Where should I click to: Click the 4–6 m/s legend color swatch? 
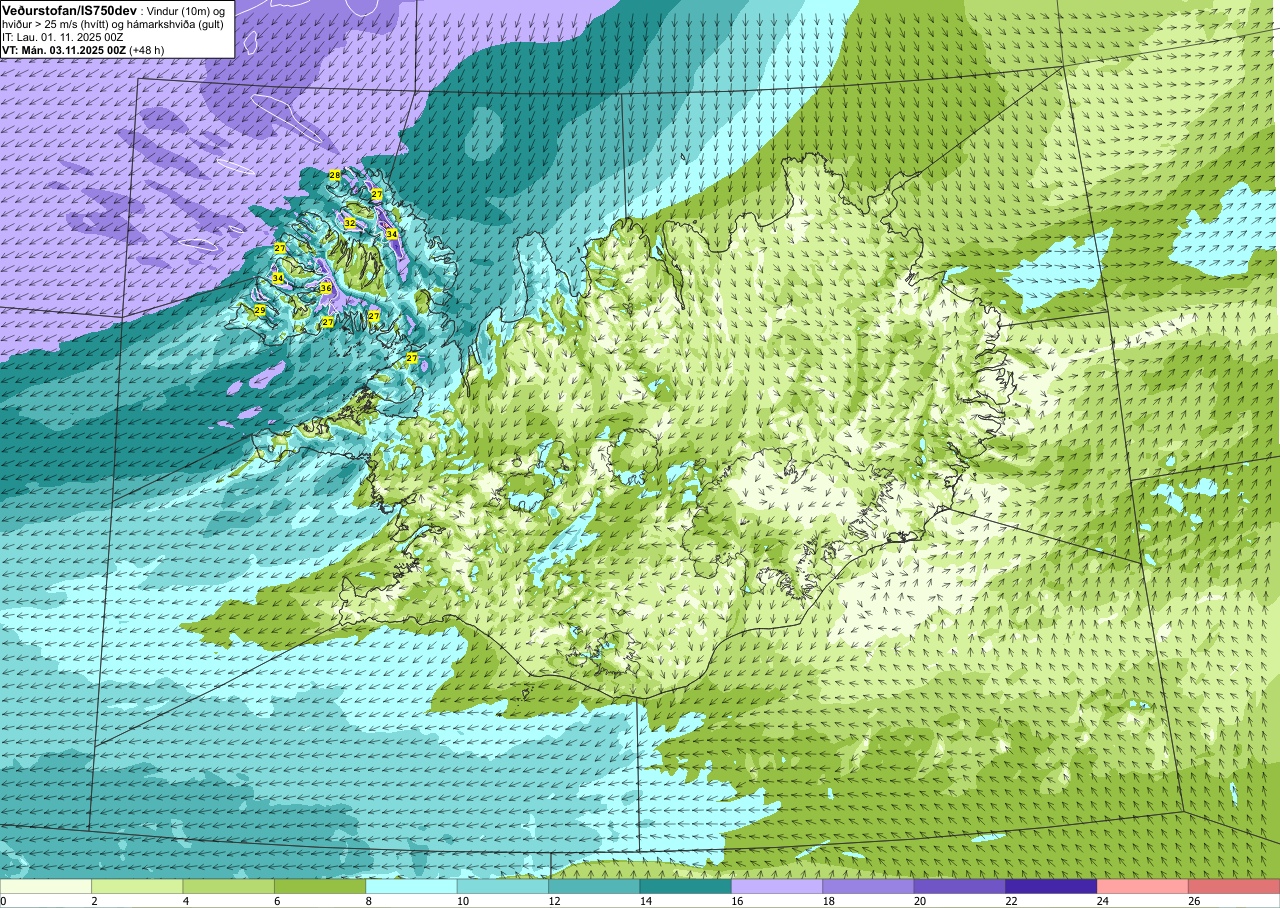point(228,886)
